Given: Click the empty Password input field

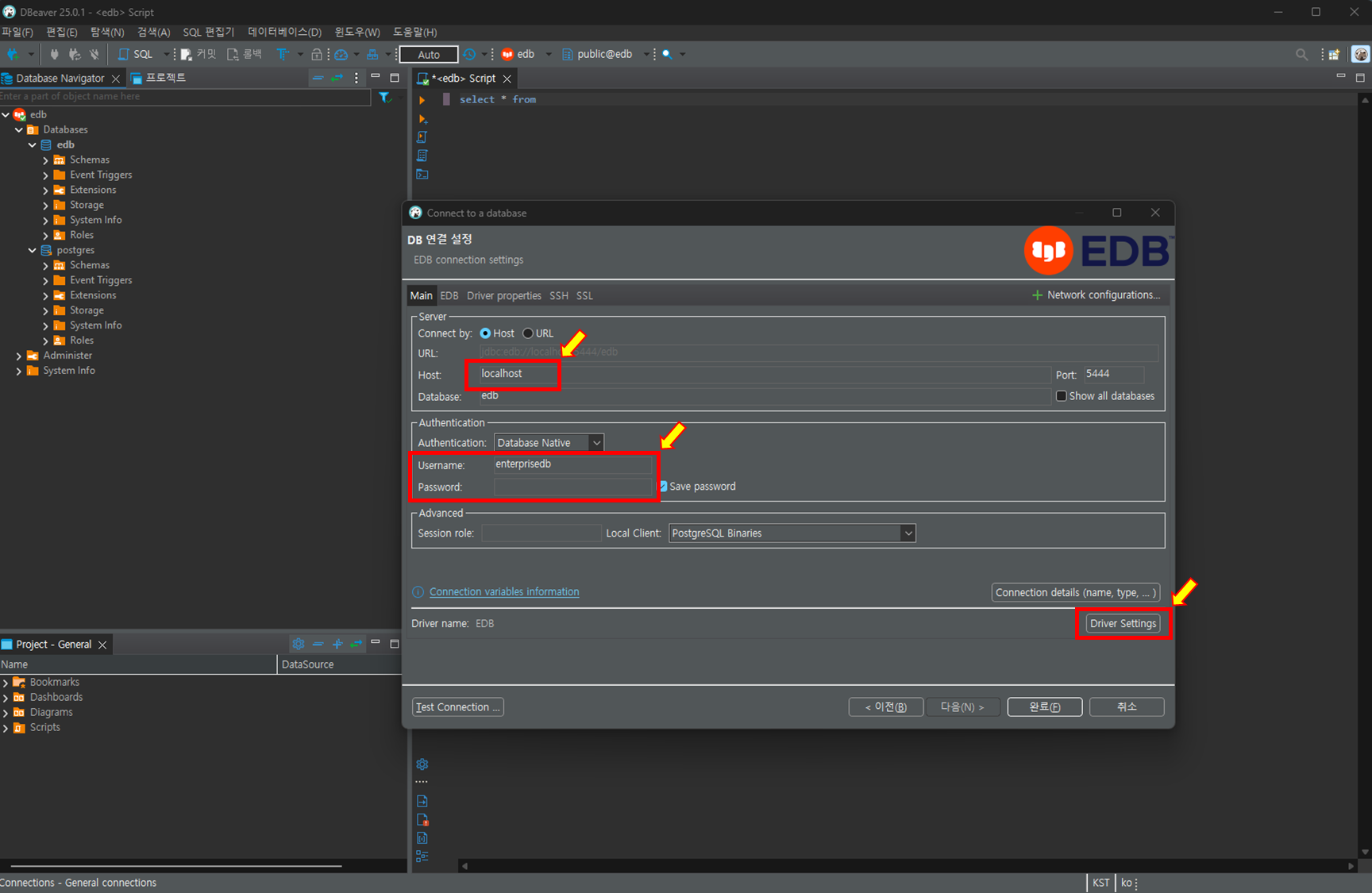Looking at the screenshot, I should (572, 487).
